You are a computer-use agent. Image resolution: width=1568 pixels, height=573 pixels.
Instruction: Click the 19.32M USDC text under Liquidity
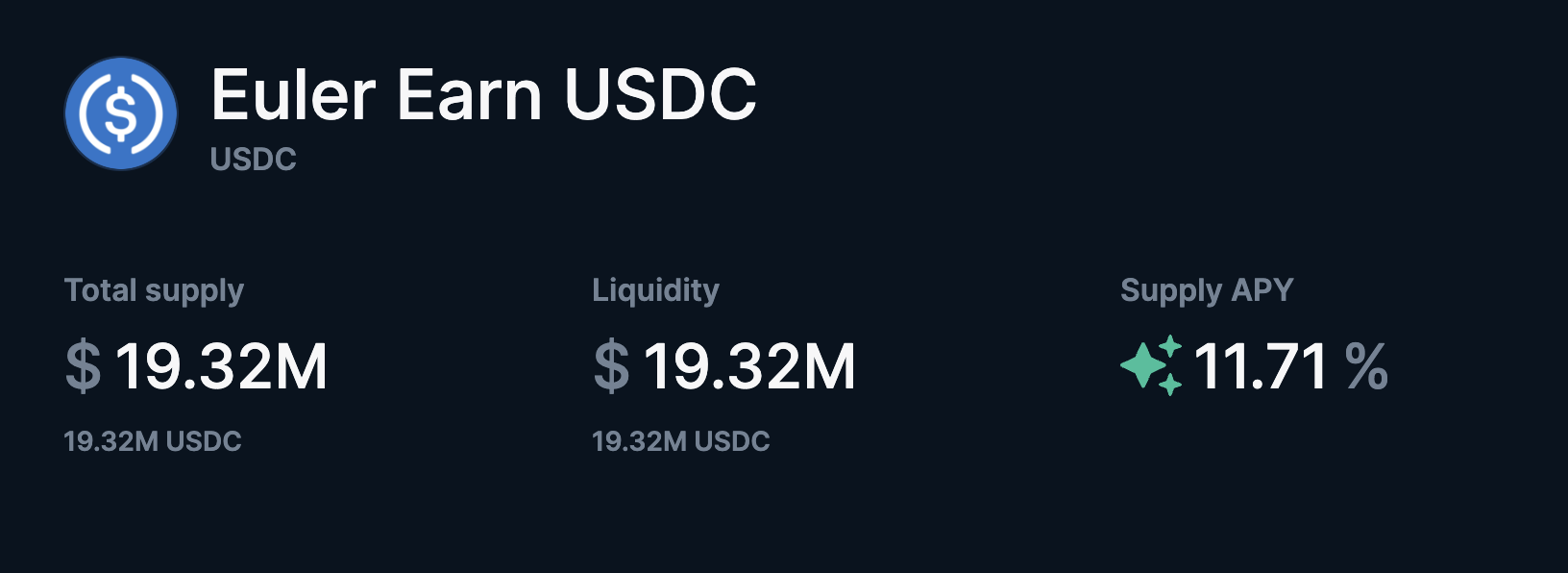(681, 443)
